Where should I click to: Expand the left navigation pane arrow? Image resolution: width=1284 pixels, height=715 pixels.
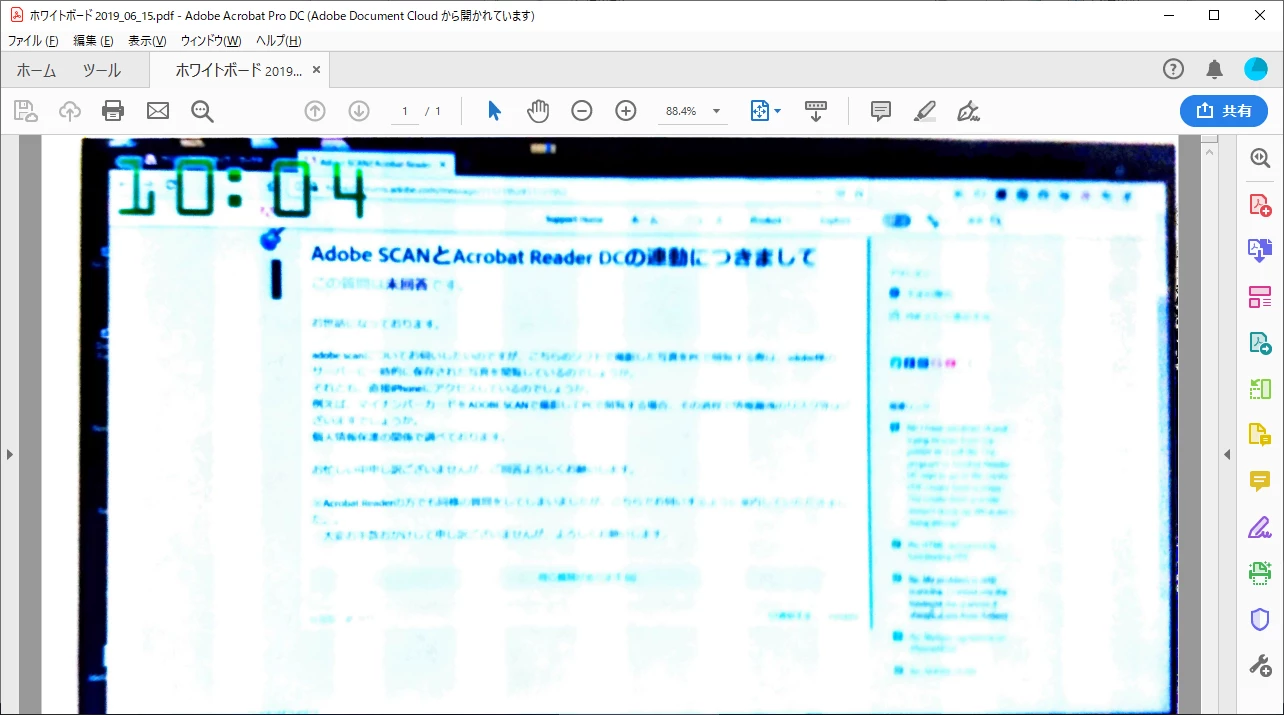(x=9, y=454)
